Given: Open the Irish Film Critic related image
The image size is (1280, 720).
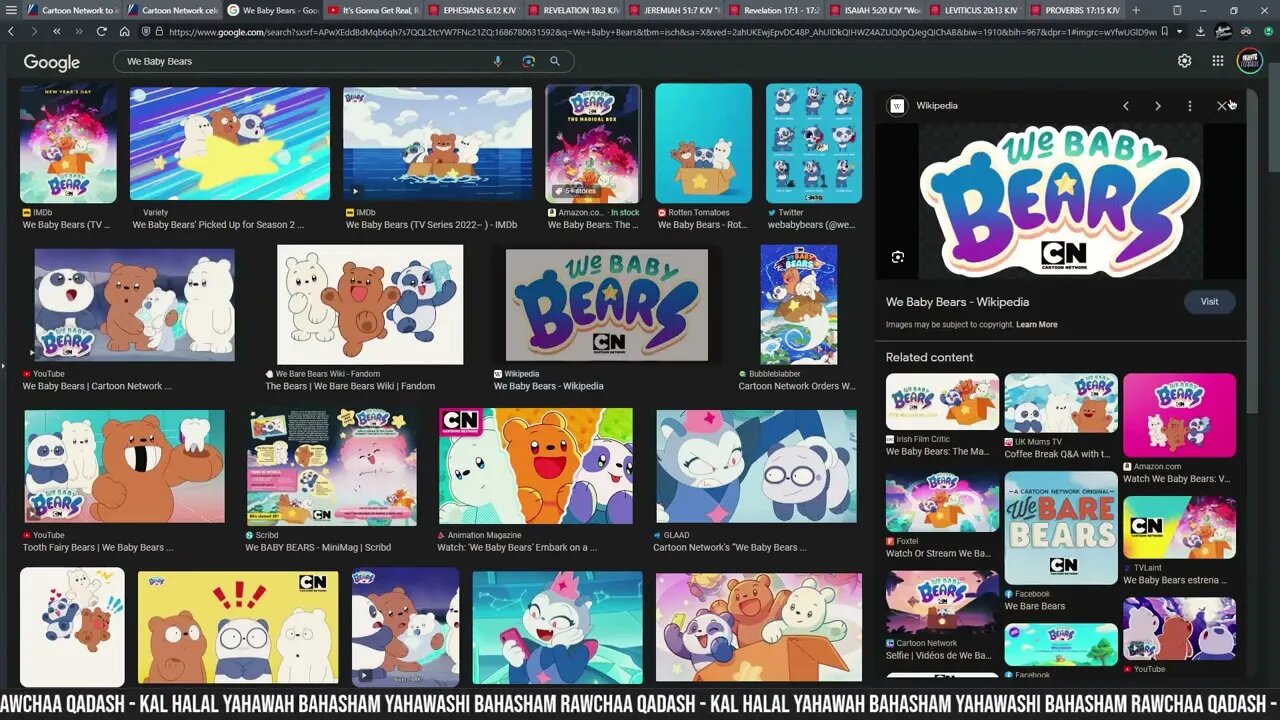Looking at the screenshot, I should click(942, 402).
